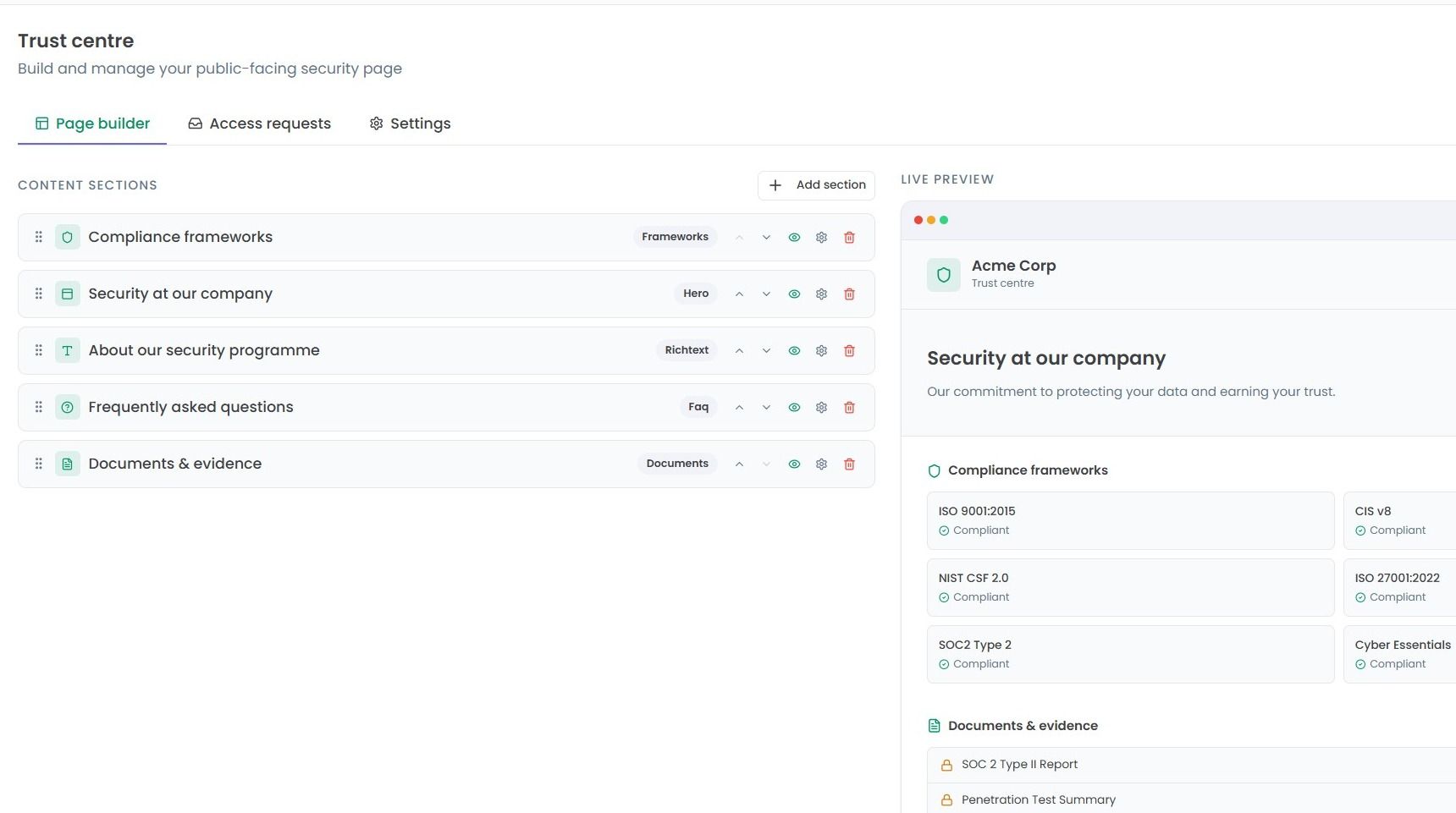Select CIS v8 framework card in preview

pos(1400,520)
